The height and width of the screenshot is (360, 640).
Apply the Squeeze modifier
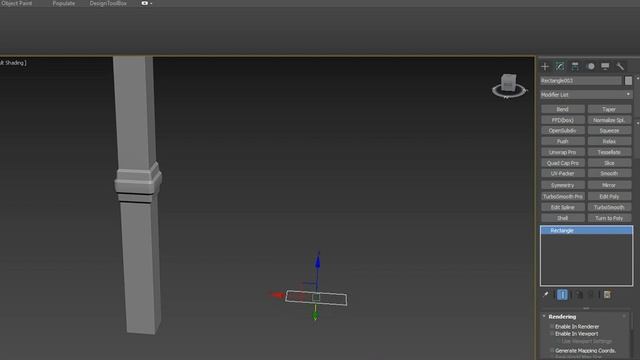point(609,131)
